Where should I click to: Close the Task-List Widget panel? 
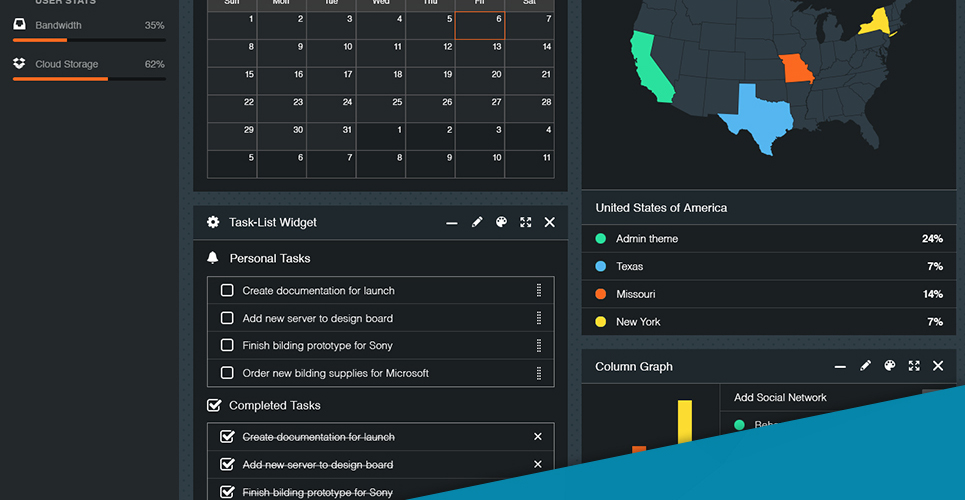coord(550,222)
